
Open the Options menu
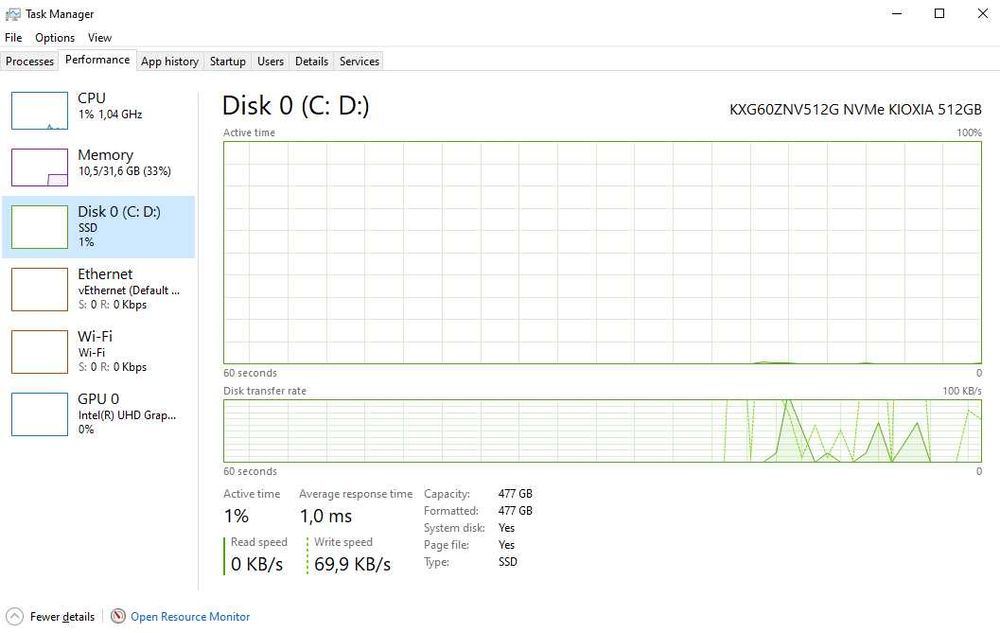pyautogui.click(x=55, y=38)
